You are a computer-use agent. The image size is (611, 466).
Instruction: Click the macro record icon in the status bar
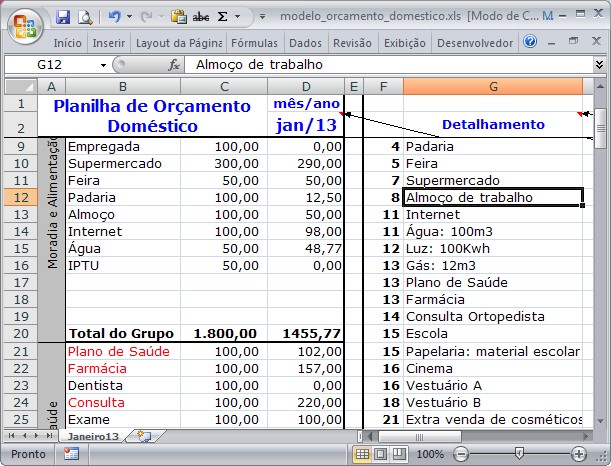click(71, 454)
